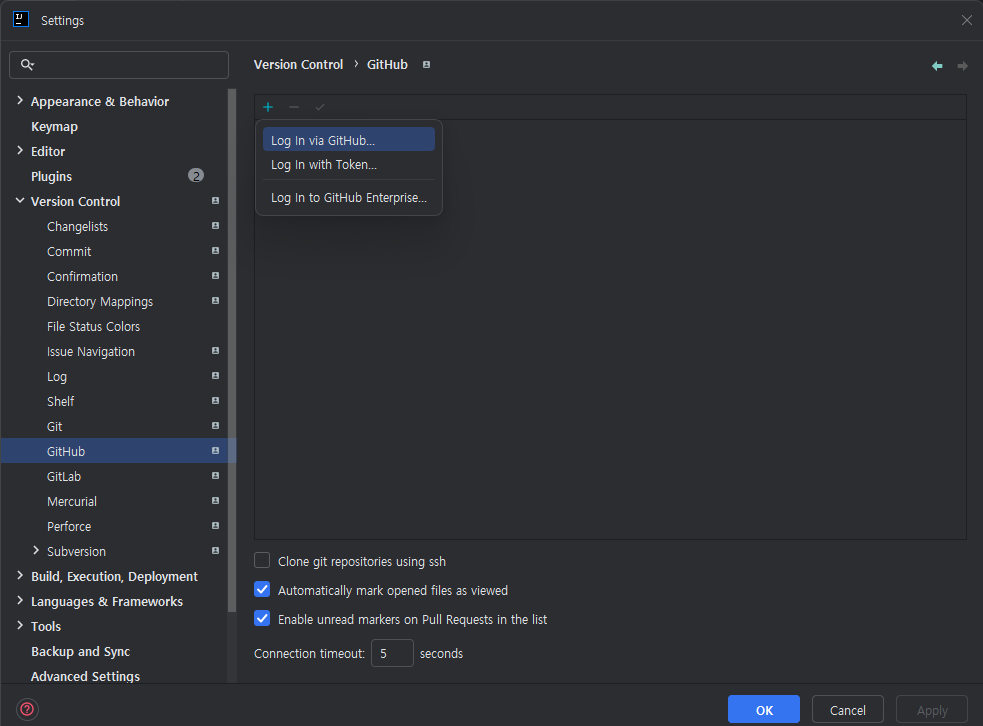Click the IntelliJ logo in title bar
Viewport: 983px width, 726px height.
(x=21, y=19)
